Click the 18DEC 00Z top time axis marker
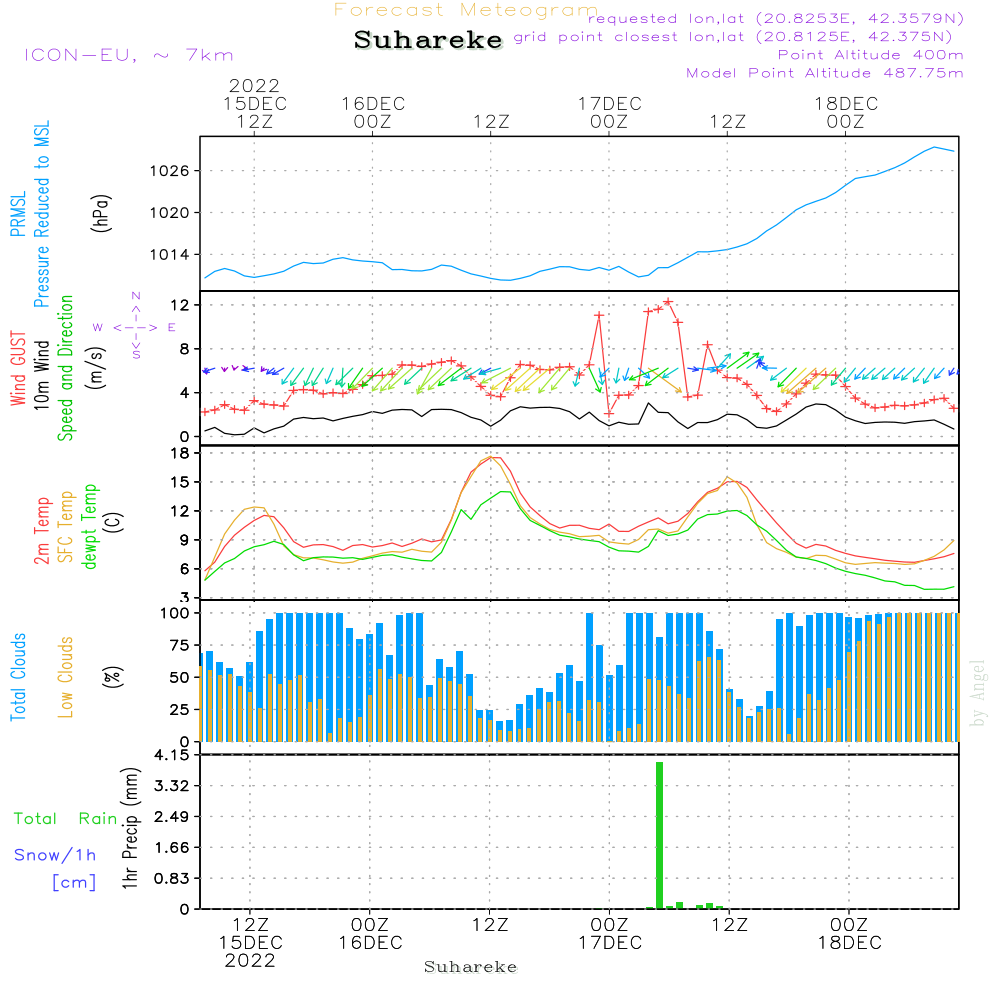This screenshot has width=1000, height=1000. pos(845,112)
